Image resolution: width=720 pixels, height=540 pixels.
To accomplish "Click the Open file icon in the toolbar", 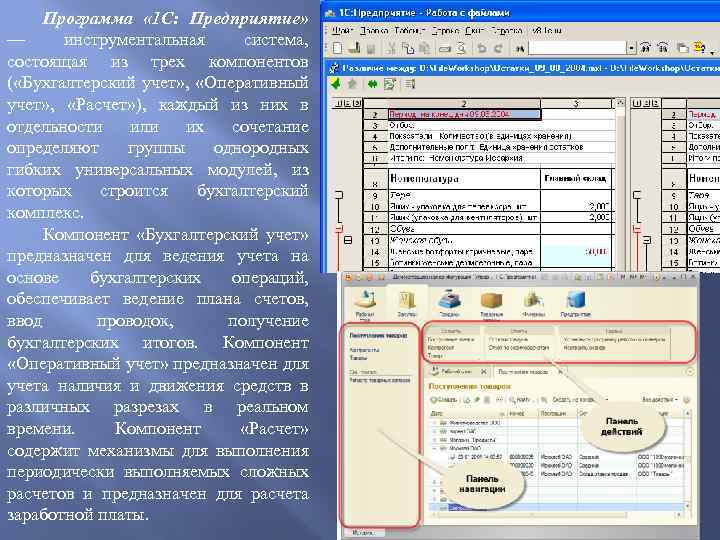I will (x=354, y=48).
